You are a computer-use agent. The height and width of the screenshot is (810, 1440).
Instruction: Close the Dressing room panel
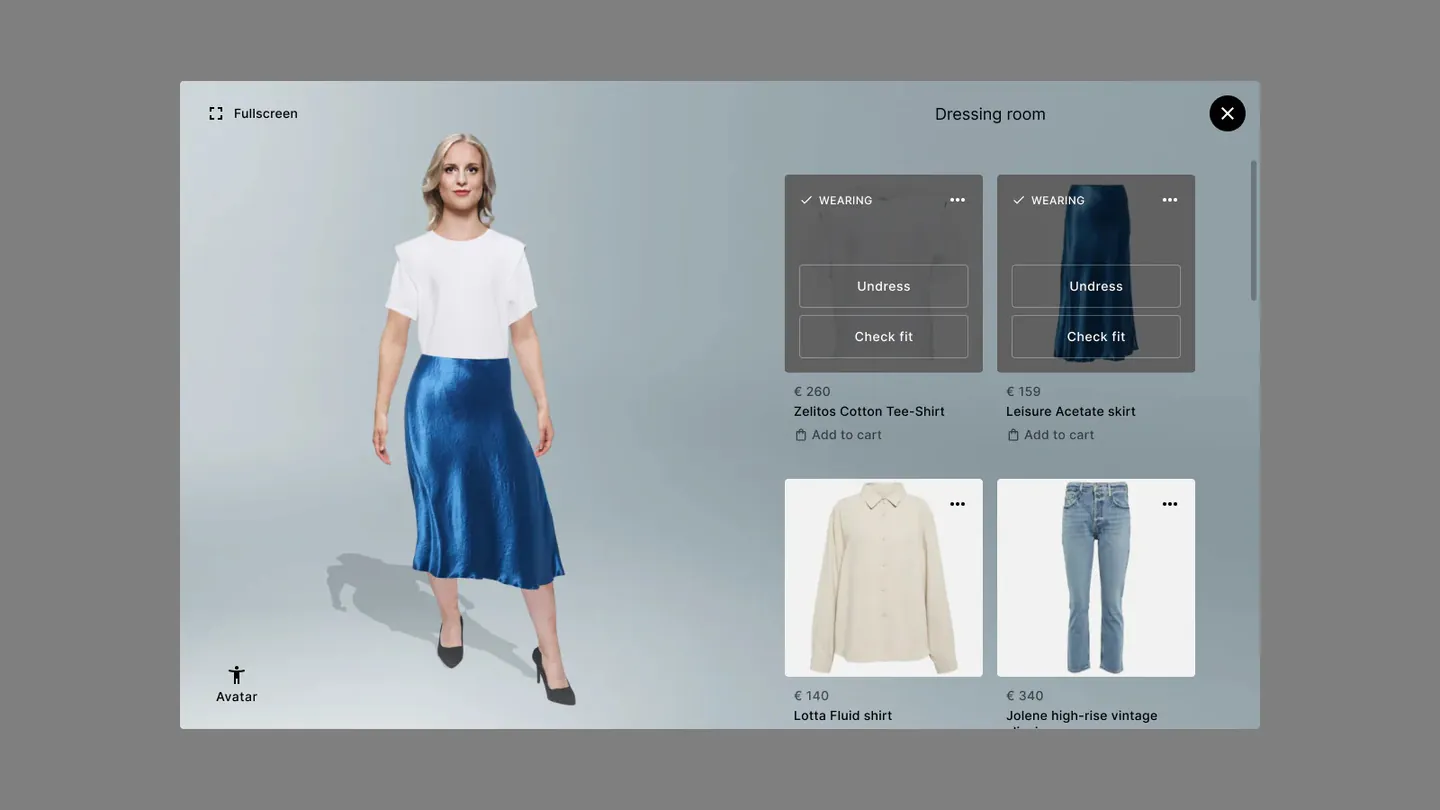point(1227,114)
